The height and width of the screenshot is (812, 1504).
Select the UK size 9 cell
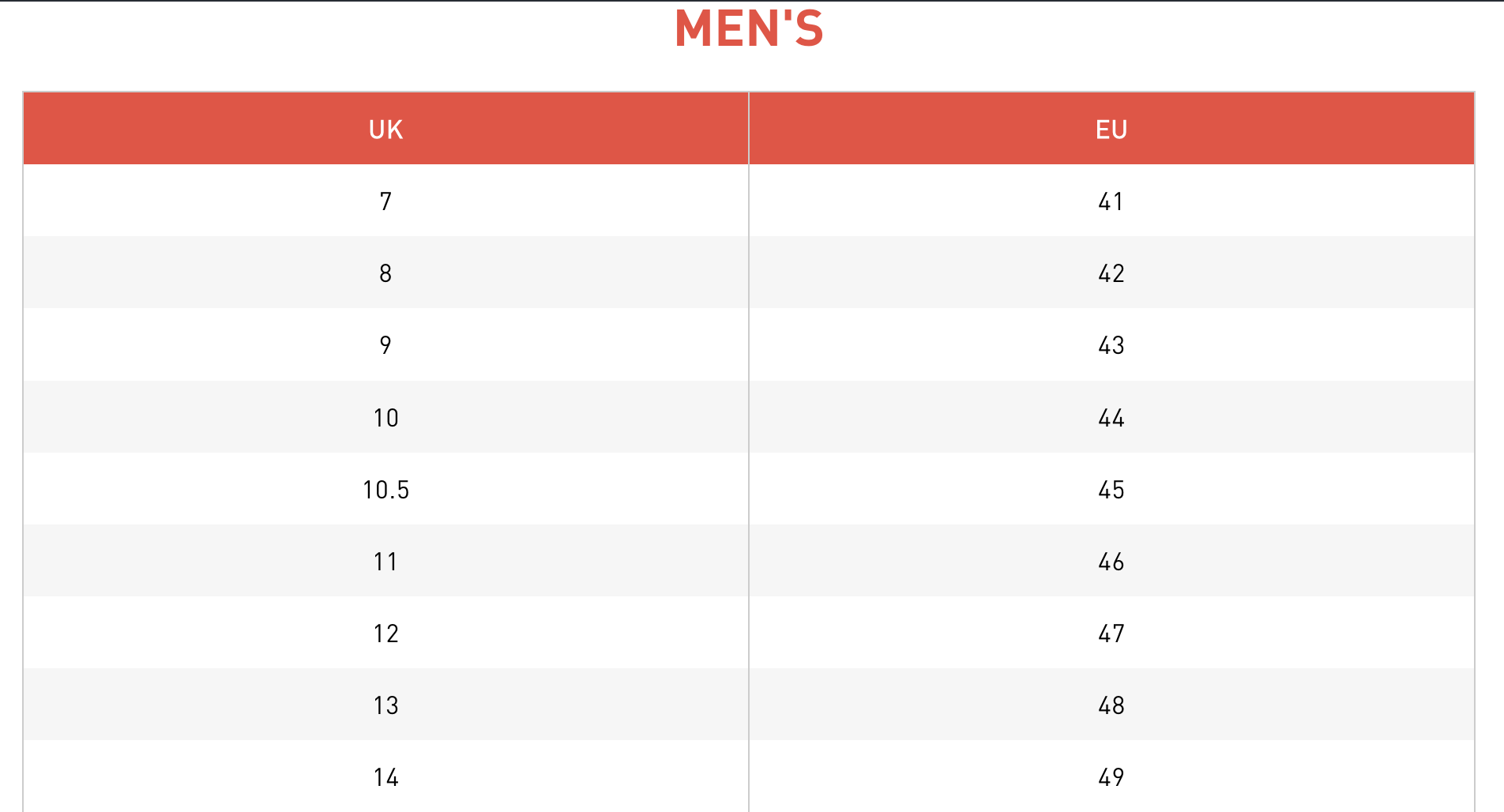385,345
